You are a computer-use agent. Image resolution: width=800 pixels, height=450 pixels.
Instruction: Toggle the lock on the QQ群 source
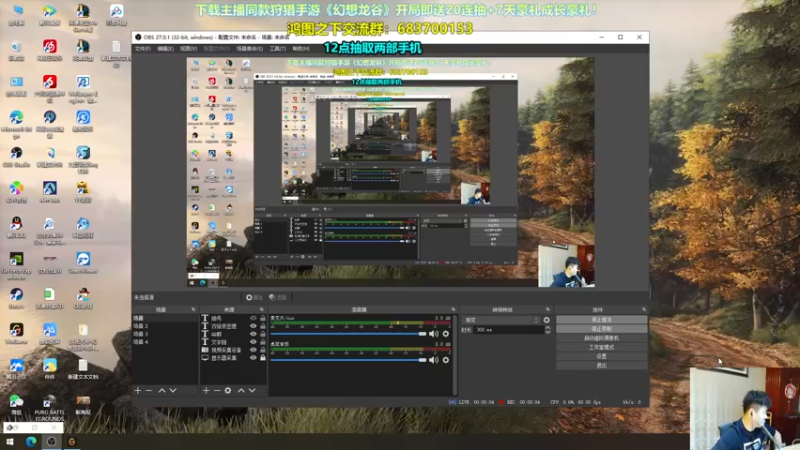[263, 334]
